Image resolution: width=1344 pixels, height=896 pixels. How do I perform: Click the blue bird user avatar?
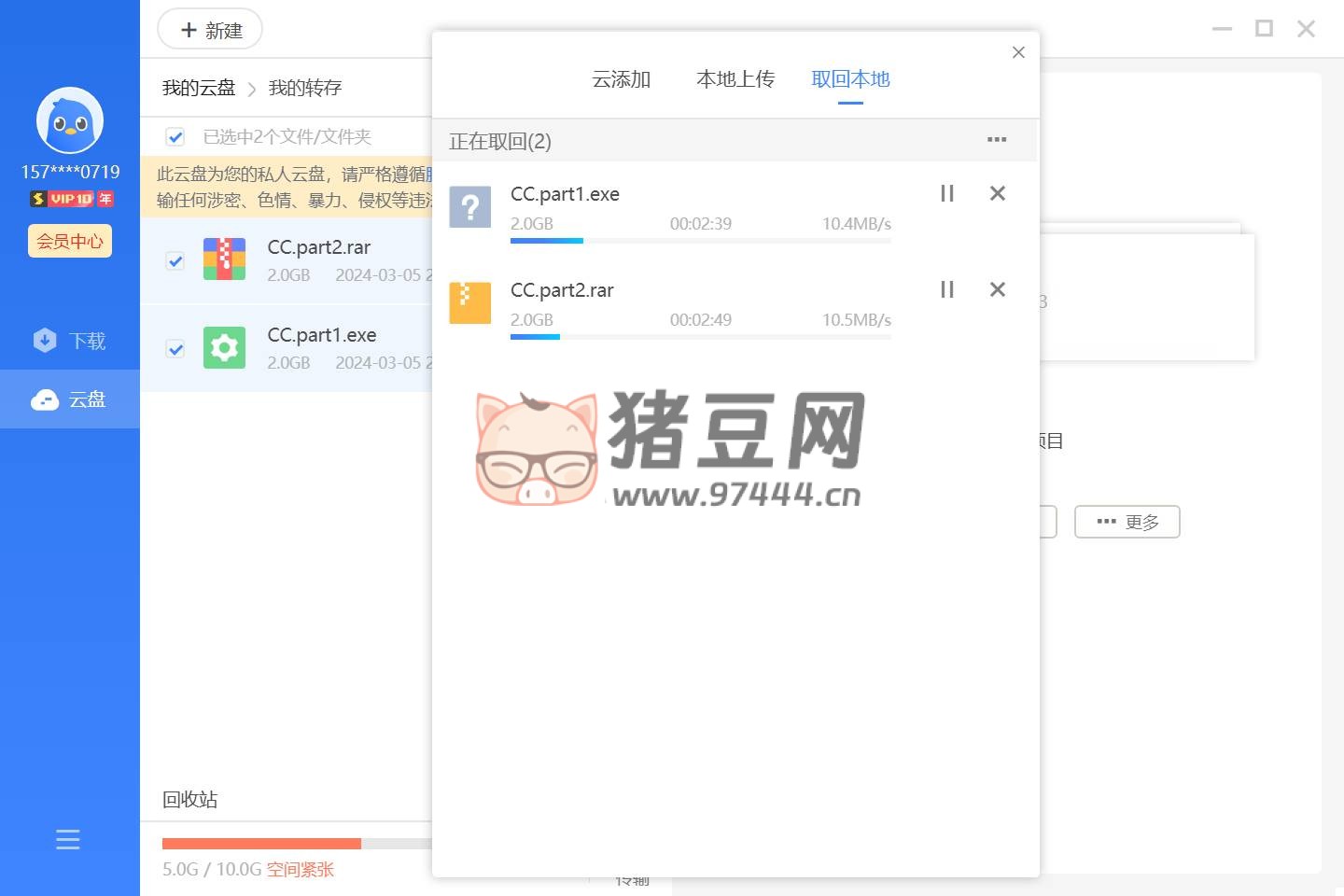(70, 120)
